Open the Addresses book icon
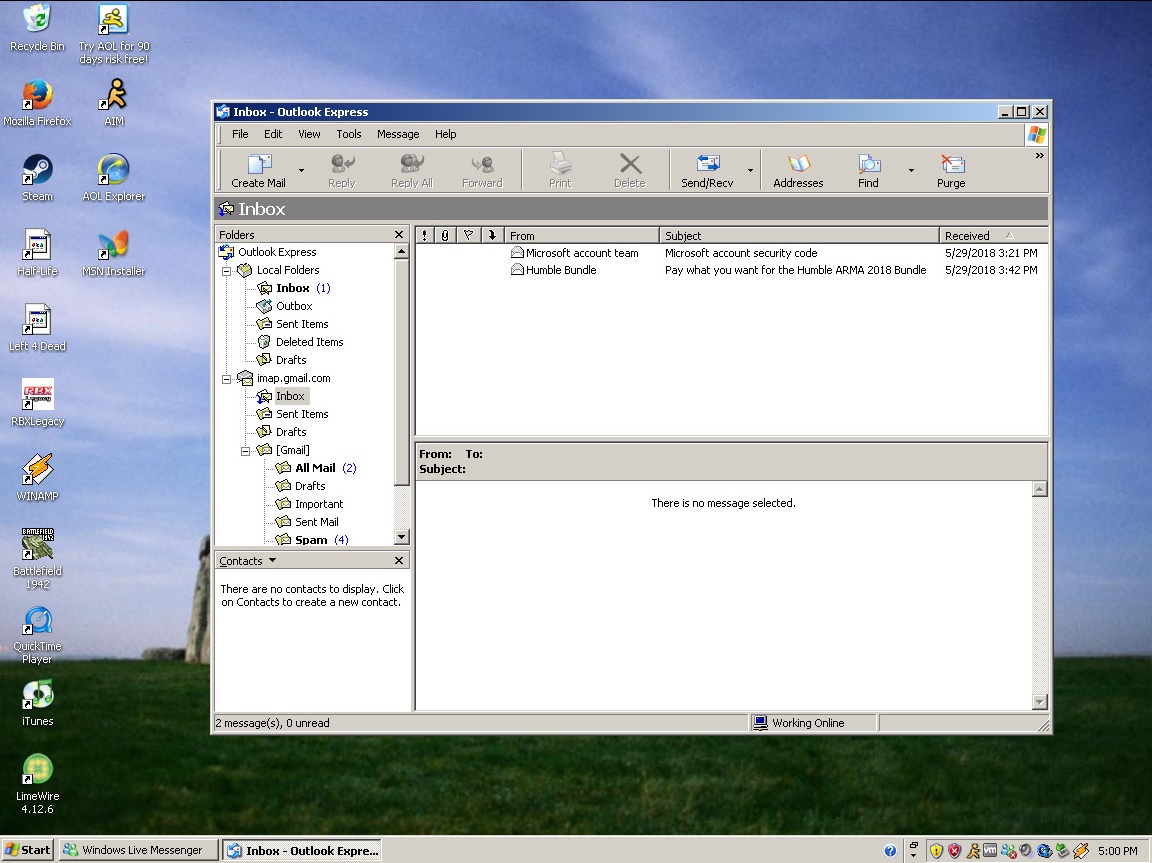This screenshot has width=1152, height=863. click(798, 165)
